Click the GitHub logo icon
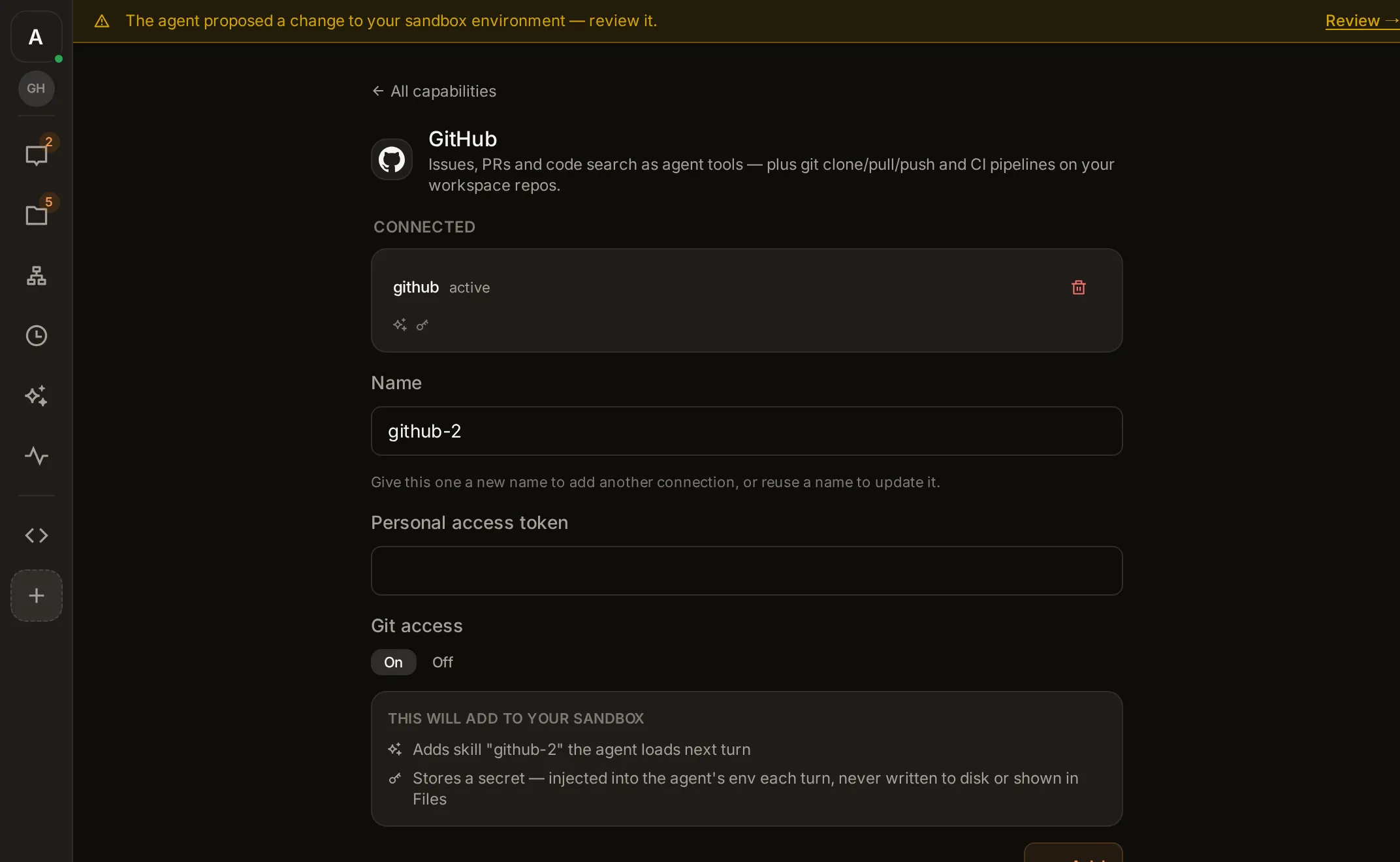 [x=392, y=159]
